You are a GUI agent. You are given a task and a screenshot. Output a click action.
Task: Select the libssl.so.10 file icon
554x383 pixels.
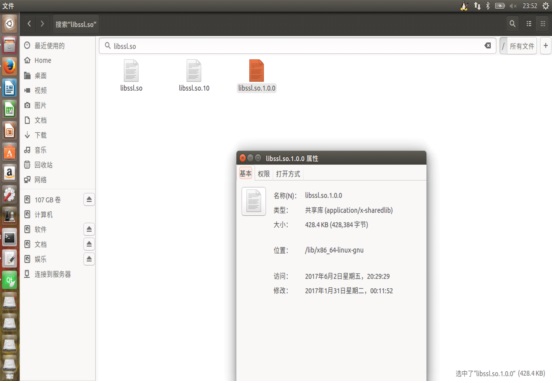(194, 70)
